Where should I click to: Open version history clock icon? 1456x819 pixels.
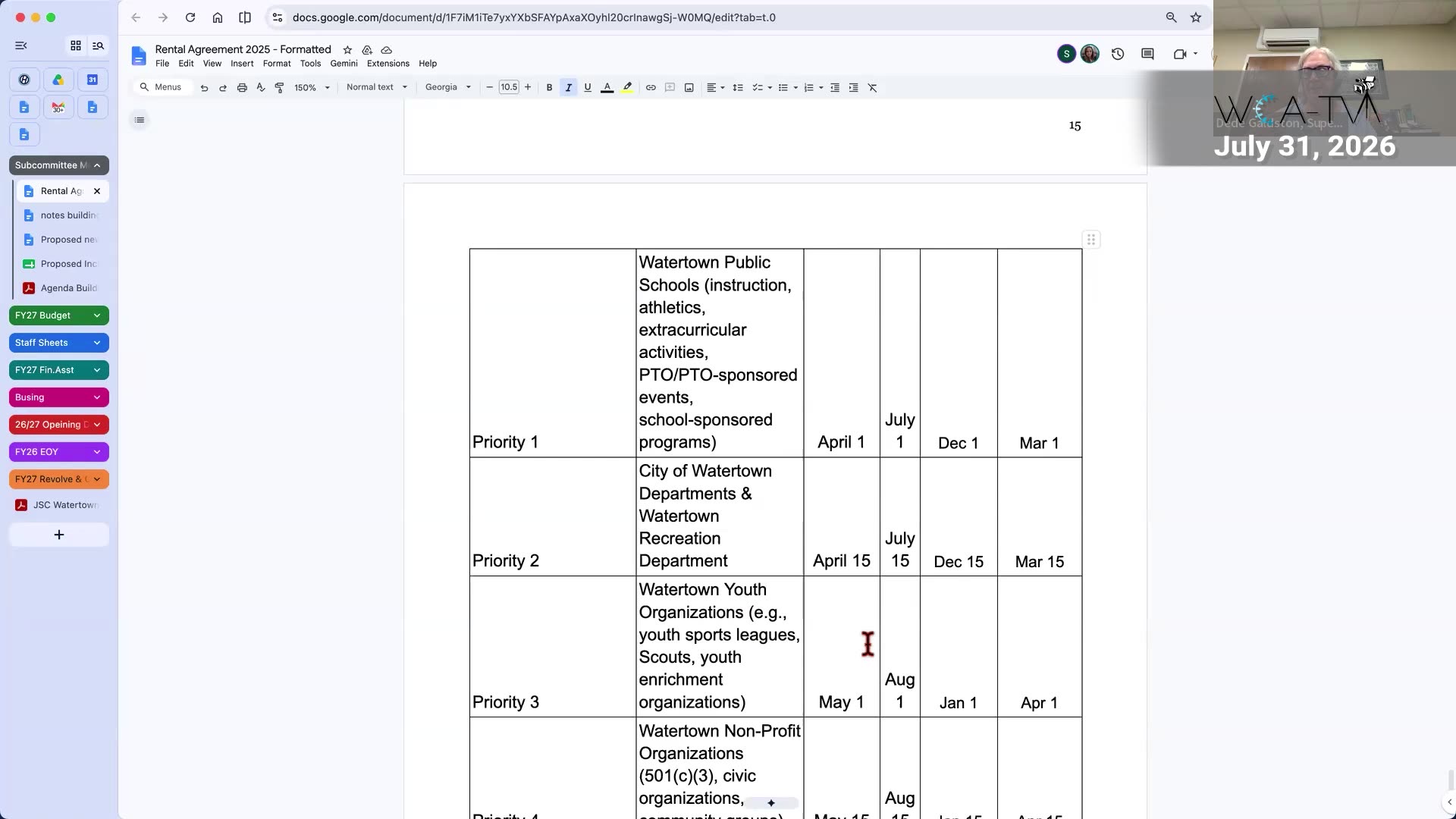pos(1118,54)
